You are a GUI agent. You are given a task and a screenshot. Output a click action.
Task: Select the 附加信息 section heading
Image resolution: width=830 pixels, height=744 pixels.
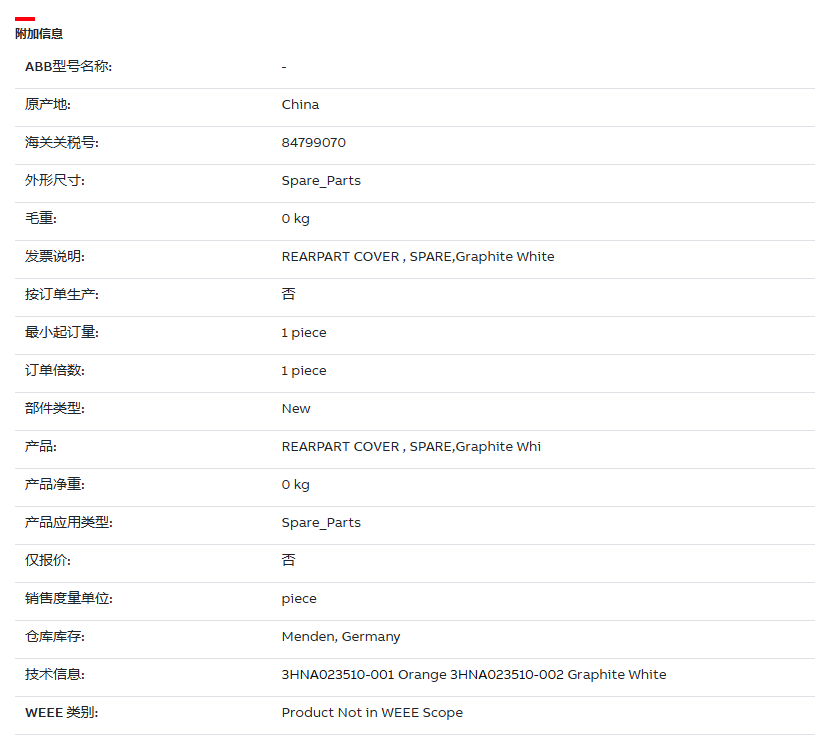(39, 34)
